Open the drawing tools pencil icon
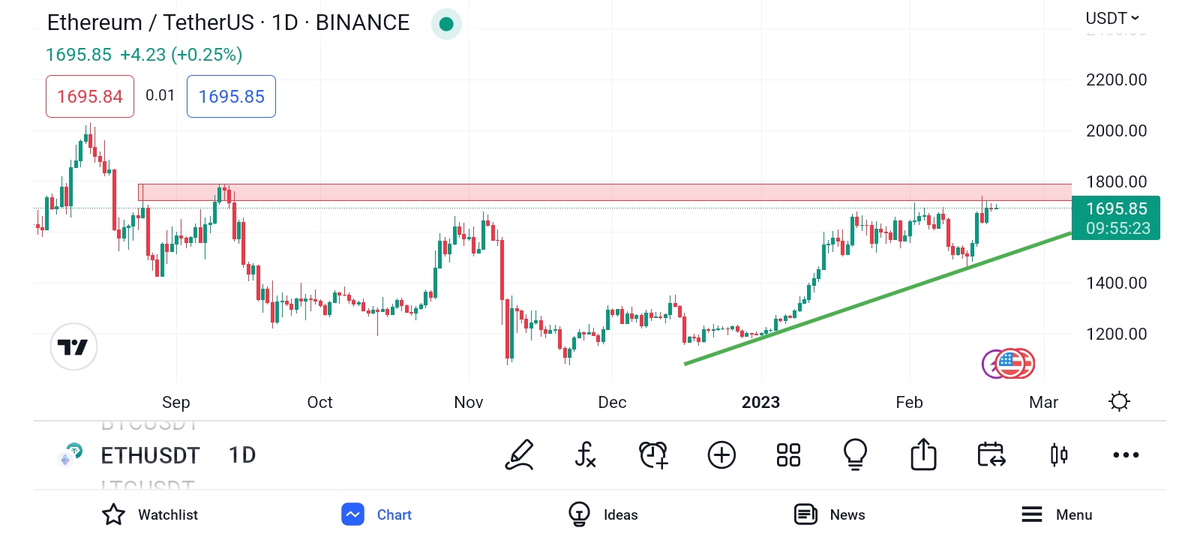This screenshot has width=1200, height=540. tap(519, 455)
